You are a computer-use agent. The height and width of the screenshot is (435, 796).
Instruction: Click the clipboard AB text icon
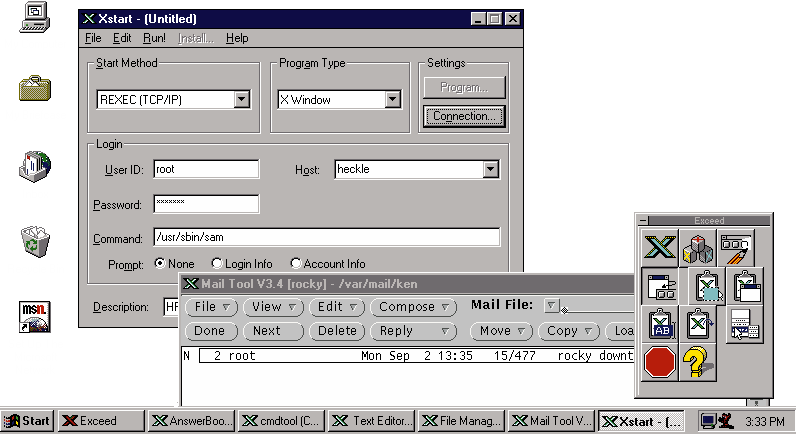[x=661, y=324]
